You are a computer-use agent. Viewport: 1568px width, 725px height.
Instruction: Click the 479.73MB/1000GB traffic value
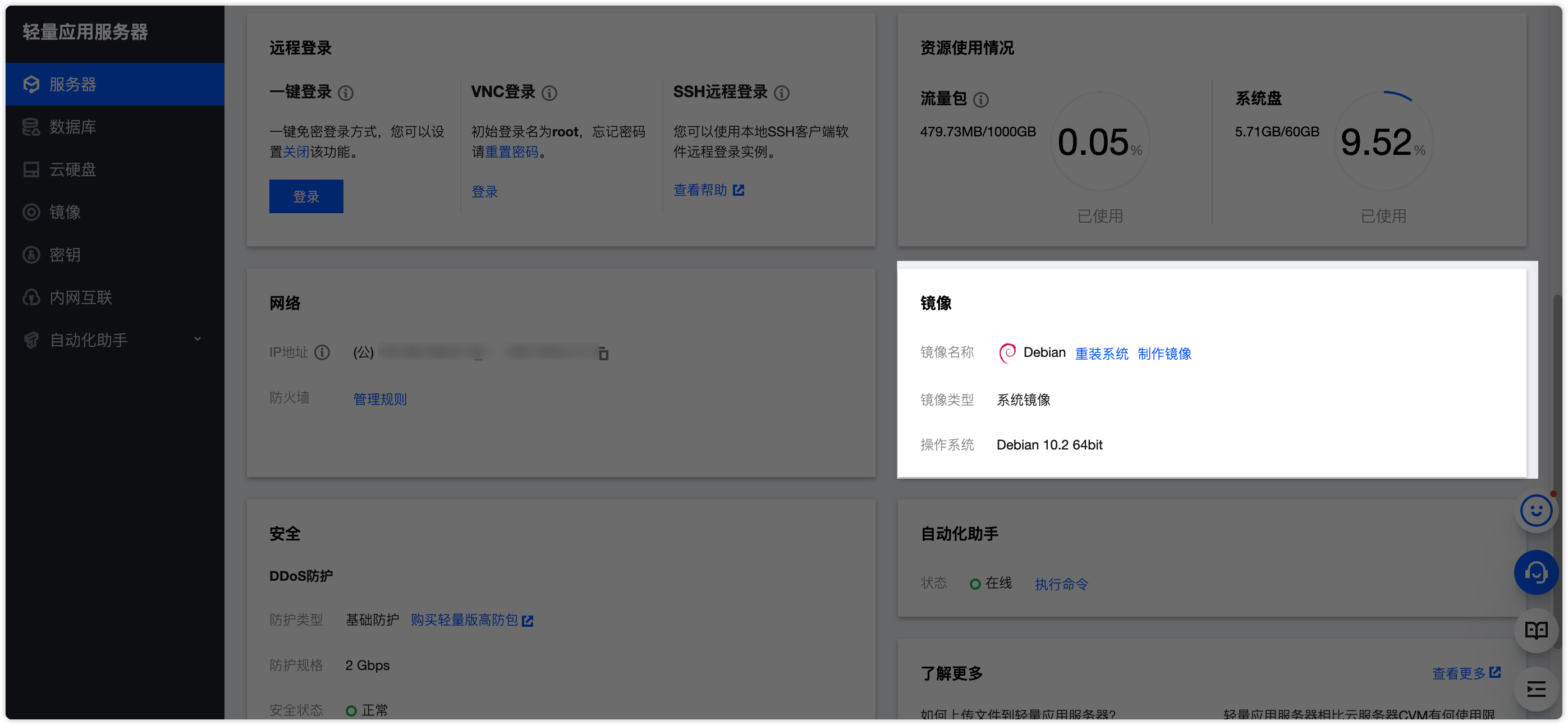coord(978,131)
